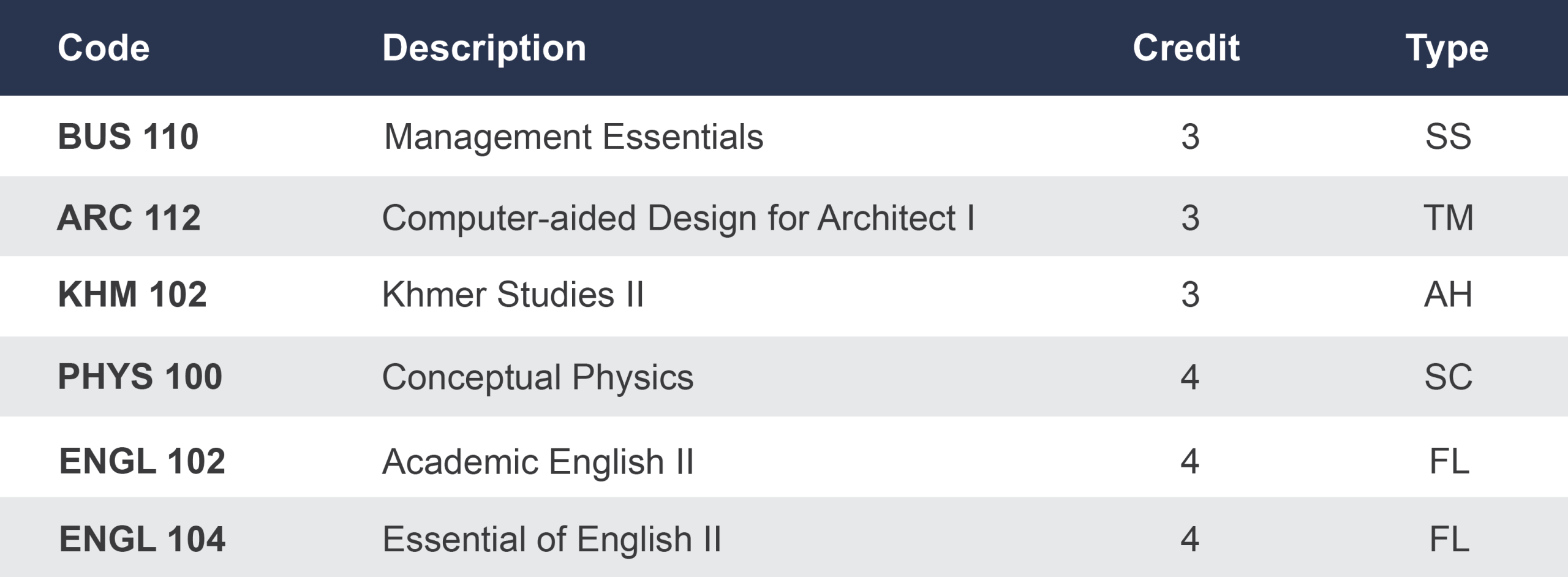This screenshot has width=1568, height=577.
Task: Click the PHYS 100 course code
Action: point(140,376)
